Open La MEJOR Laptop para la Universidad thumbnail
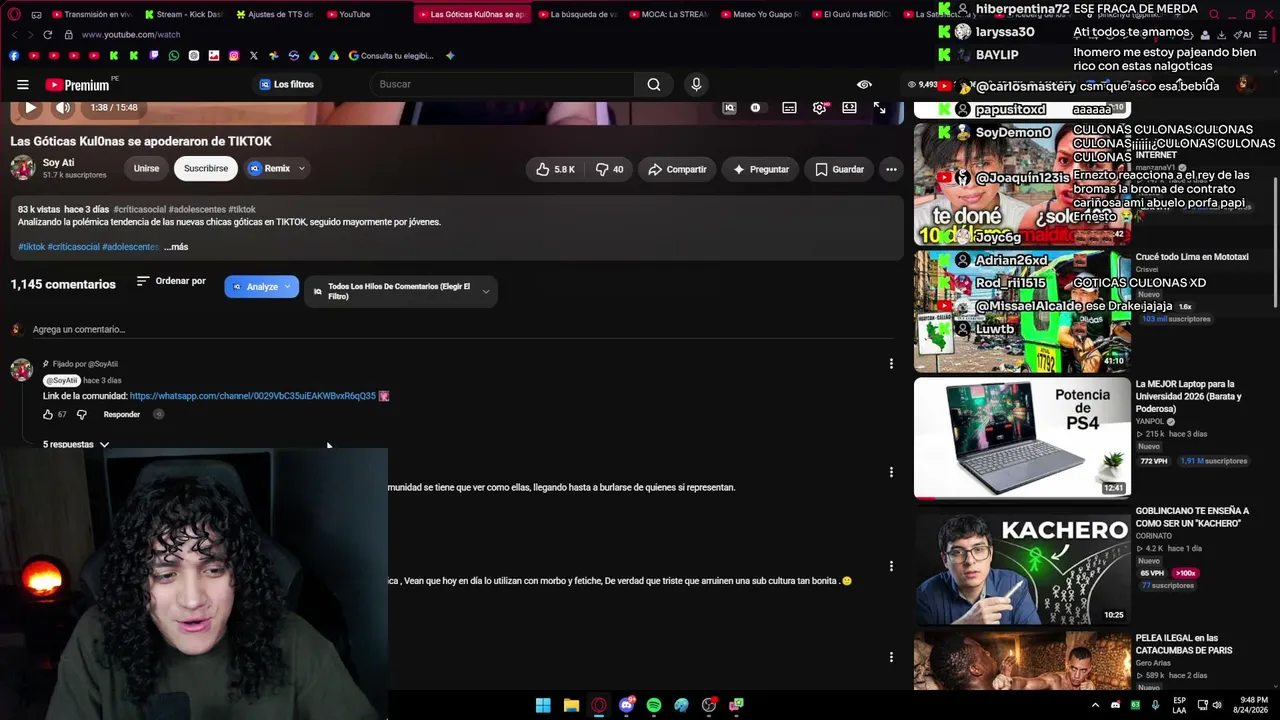The image size is (1280, 720). tap(1022, 438)
